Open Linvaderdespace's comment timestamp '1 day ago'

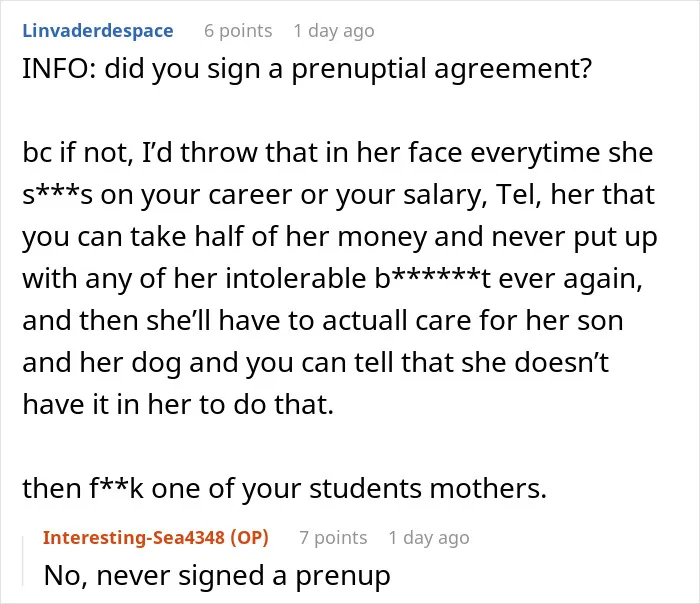point(334,31)
